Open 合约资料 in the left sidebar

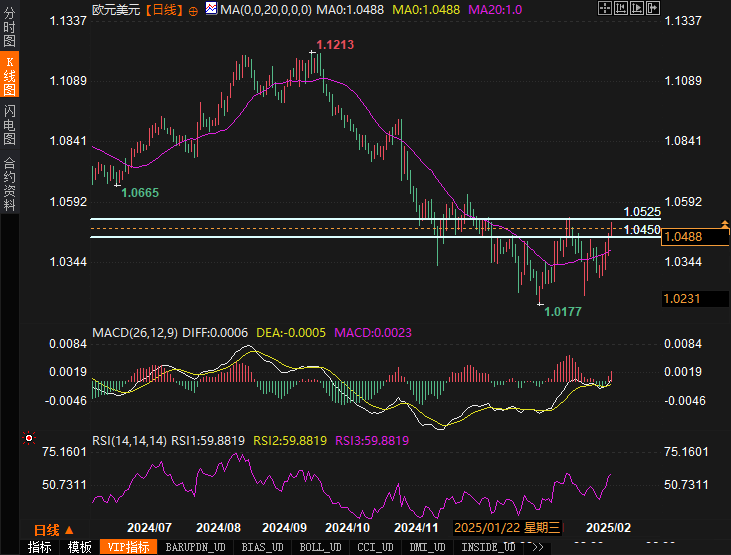(10, 183)
